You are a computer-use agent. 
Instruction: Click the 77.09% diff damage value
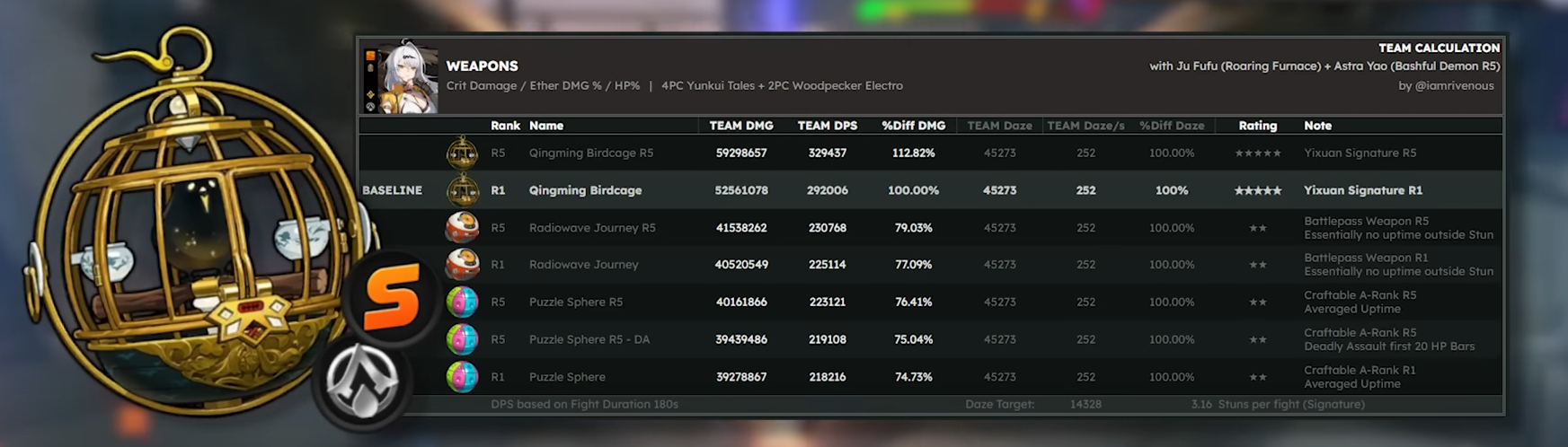pos(913,265)
